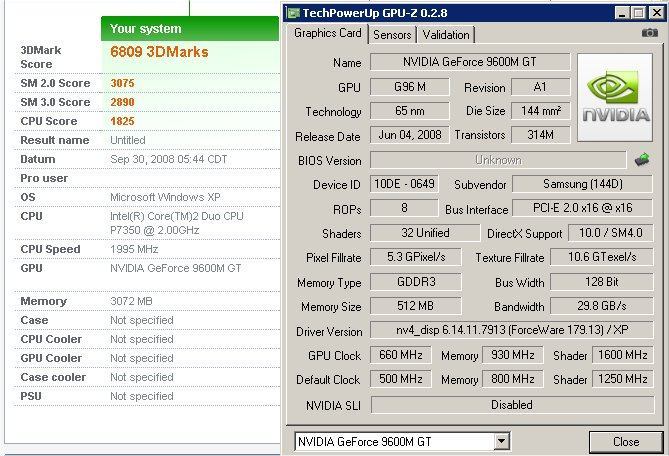Click the Texture Fillrate field 10.6 GTexel/s
This screenshot has width=669, height=456.
point(602,257)
